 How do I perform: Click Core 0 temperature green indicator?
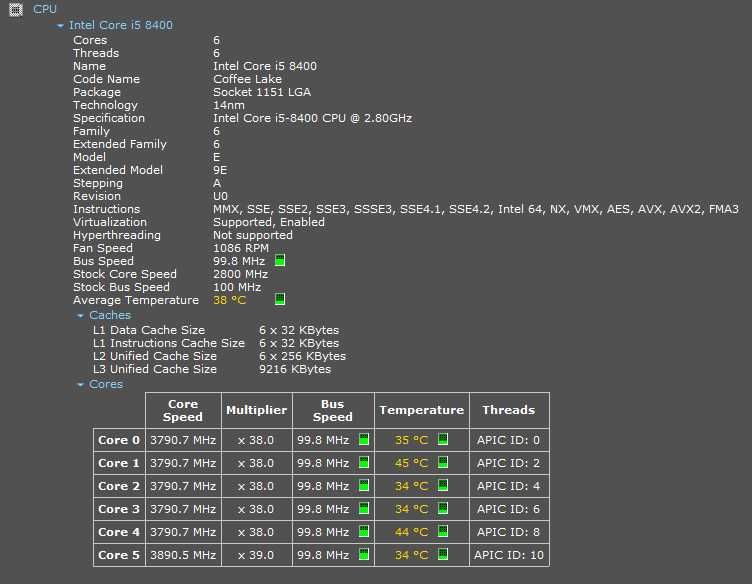click(443, 440)
